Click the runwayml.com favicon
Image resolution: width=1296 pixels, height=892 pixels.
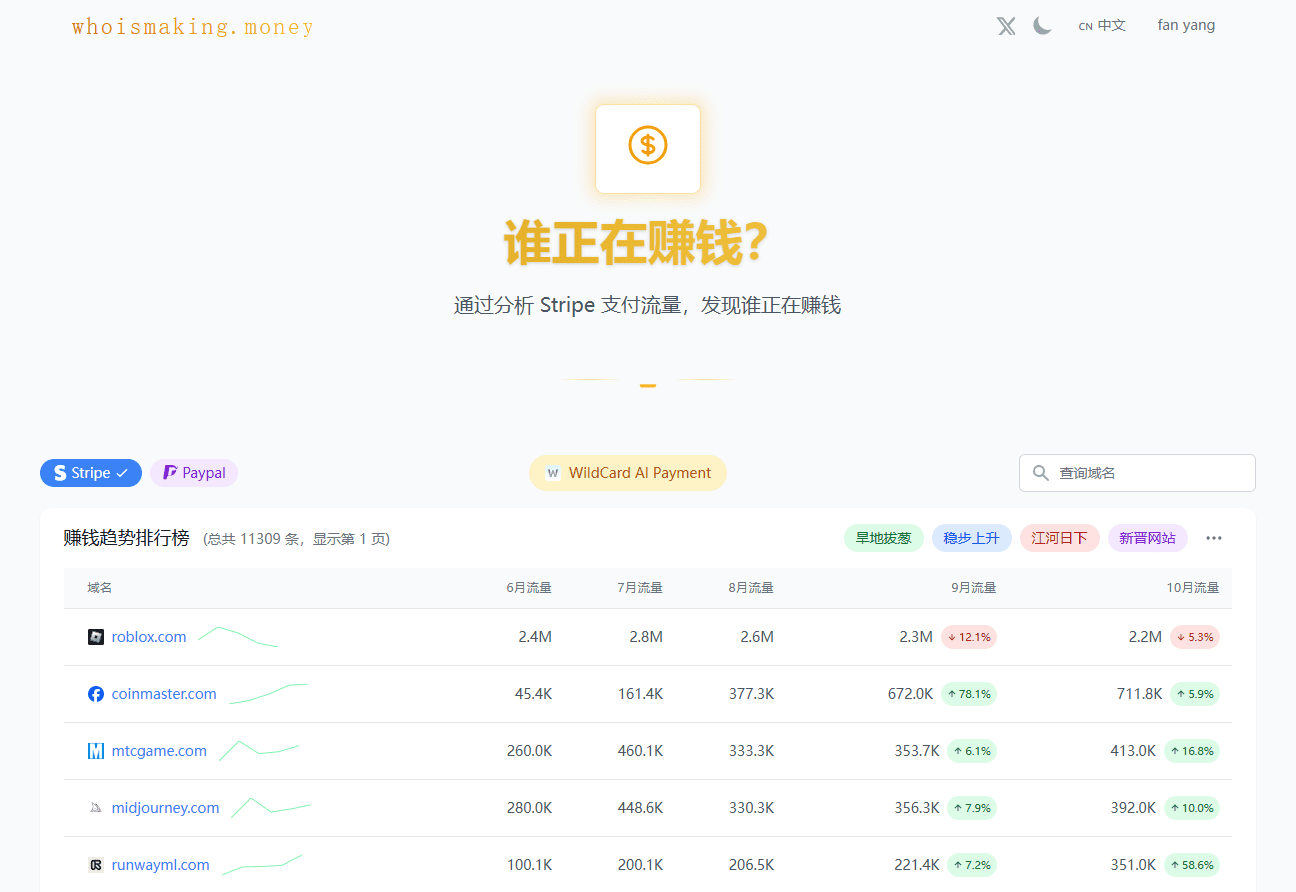point(96,865)
